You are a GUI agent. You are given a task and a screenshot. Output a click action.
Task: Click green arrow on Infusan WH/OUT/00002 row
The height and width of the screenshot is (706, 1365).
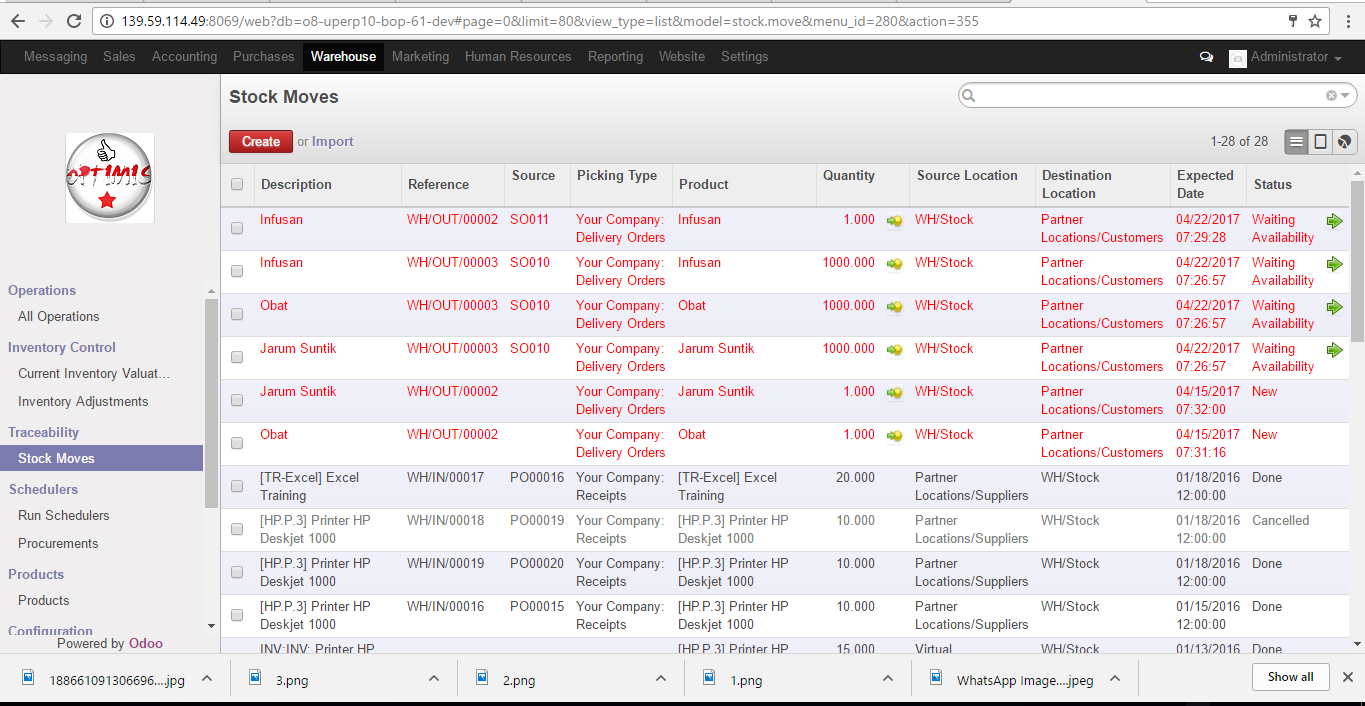(x=1334, y=221)
